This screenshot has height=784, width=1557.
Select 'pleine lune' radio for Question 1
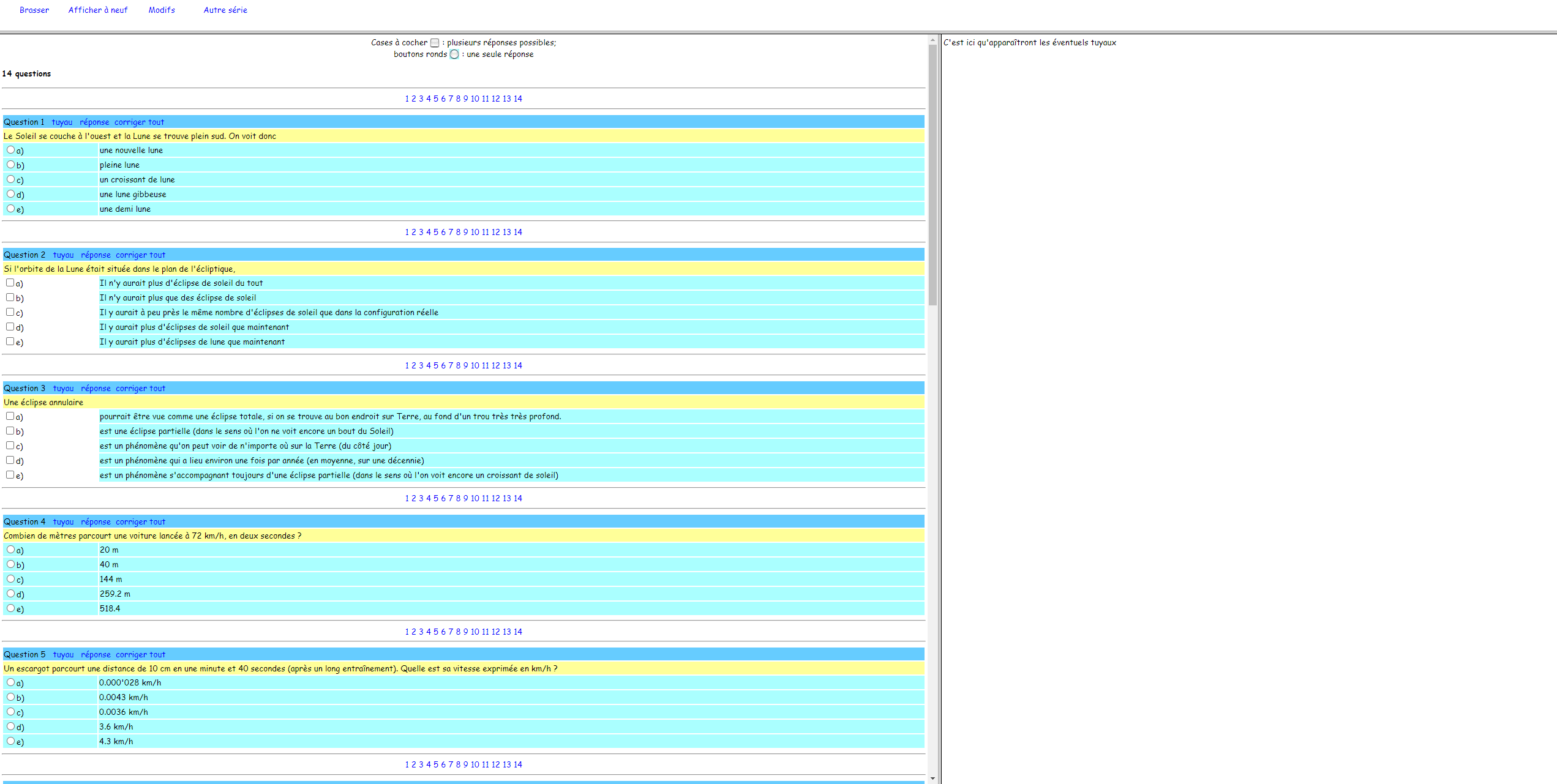pos(10,165)
